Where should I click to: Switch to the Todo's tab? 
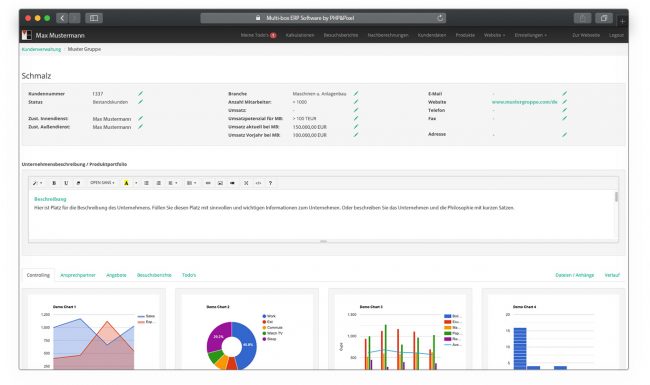[x=189, y=275]
